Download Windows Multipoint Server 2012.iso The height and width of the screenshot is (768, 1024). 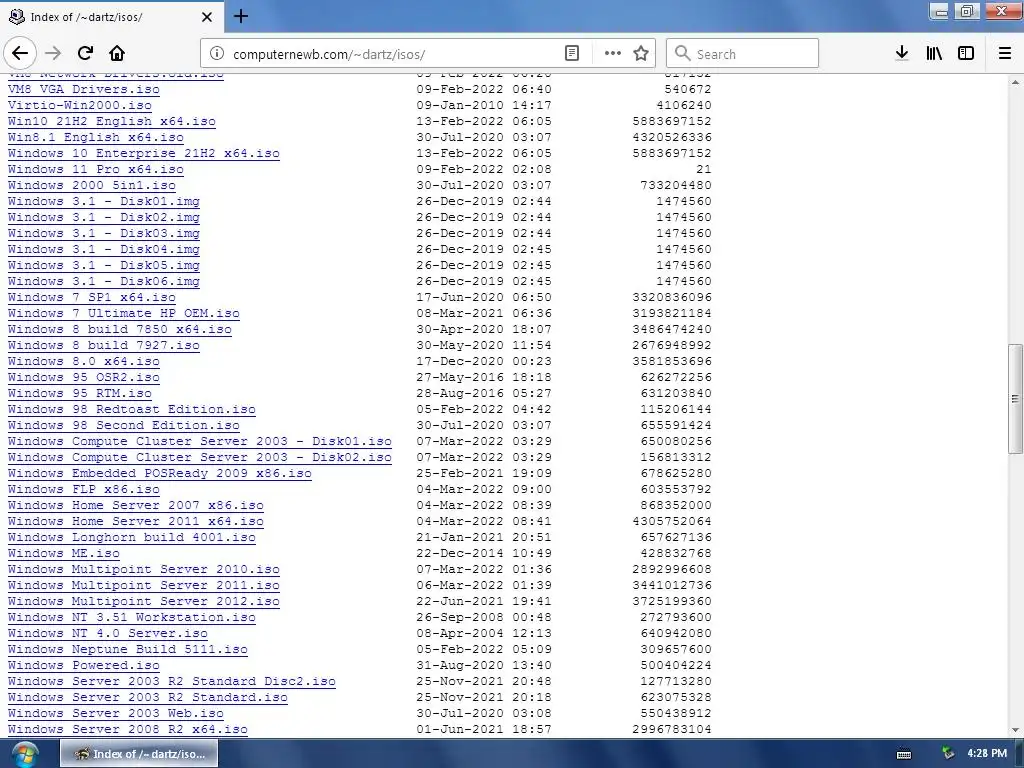tap(144, 601)
